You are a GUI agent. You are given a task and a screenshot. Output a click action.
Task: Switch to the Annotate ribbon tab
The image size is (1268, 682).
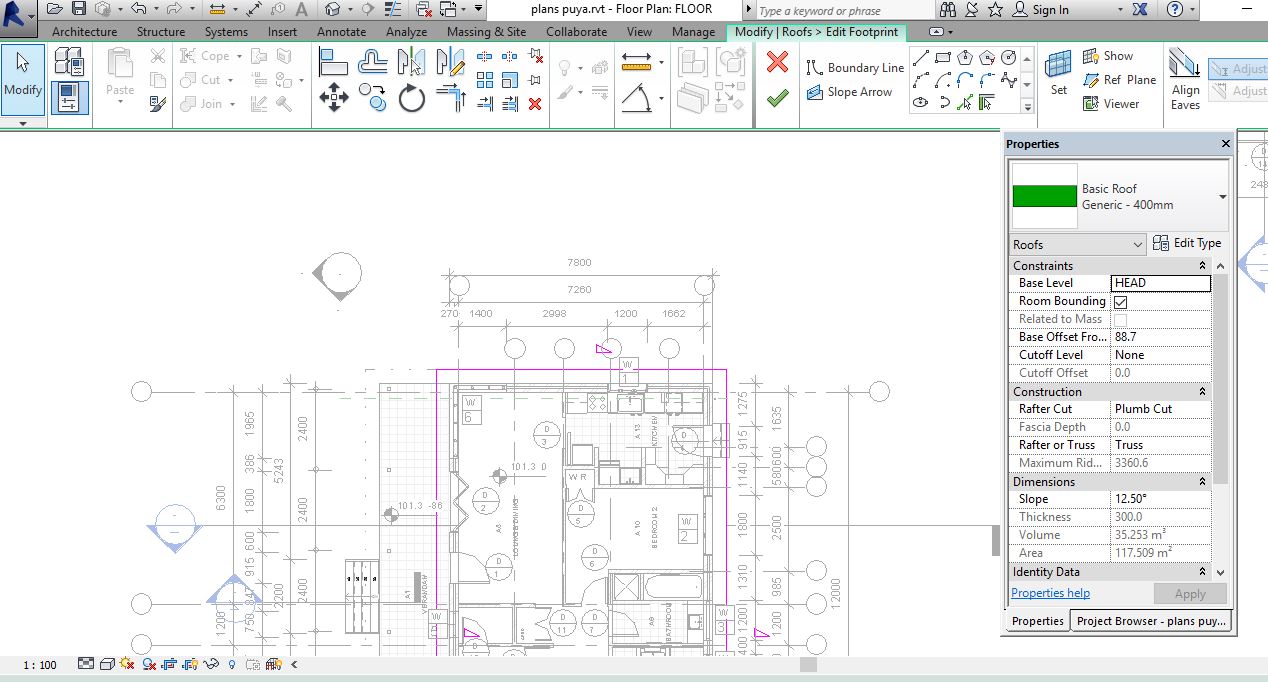(x=341, y=31)
